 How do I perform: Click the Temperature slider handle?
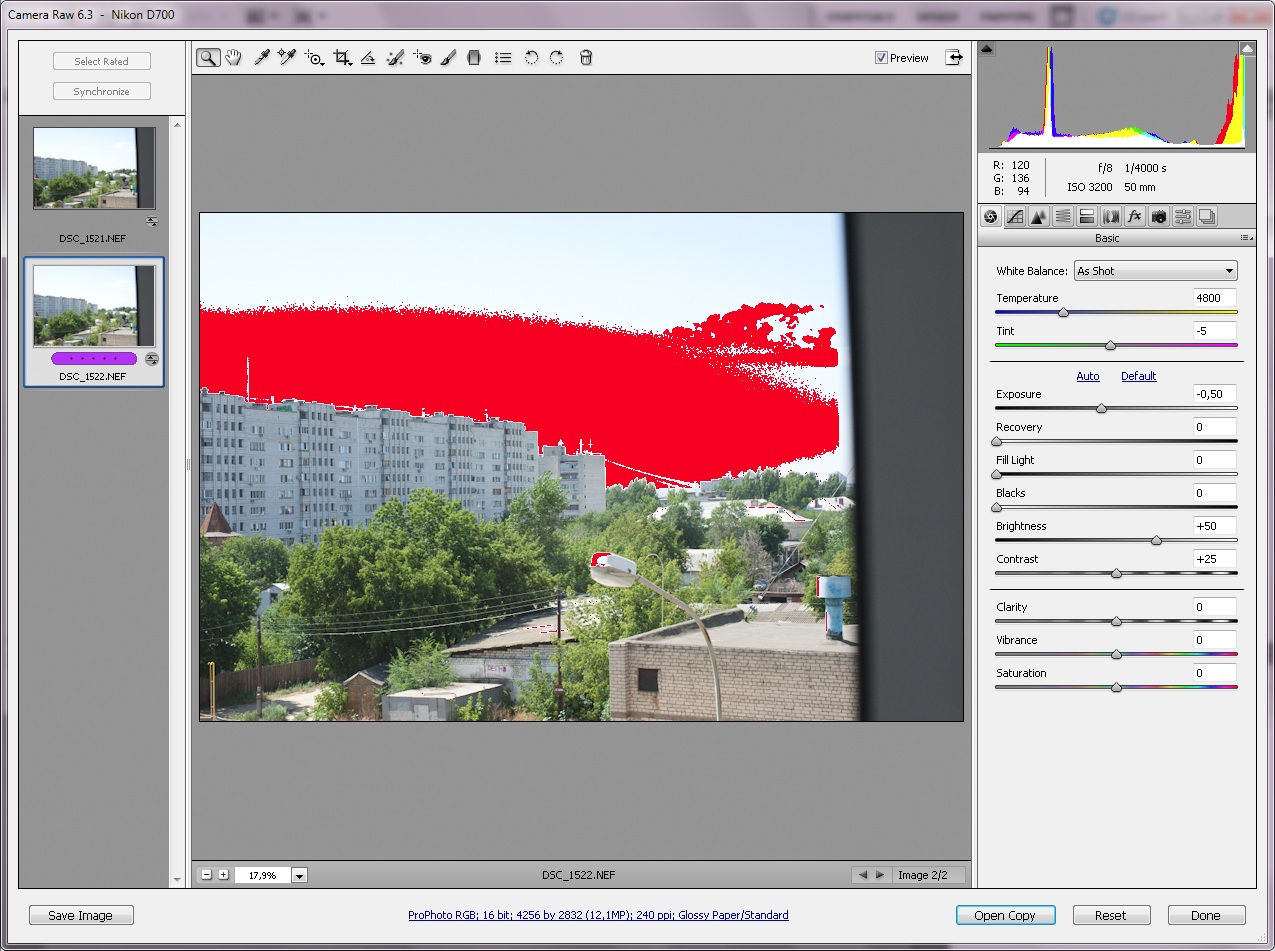click(1063, 312)
